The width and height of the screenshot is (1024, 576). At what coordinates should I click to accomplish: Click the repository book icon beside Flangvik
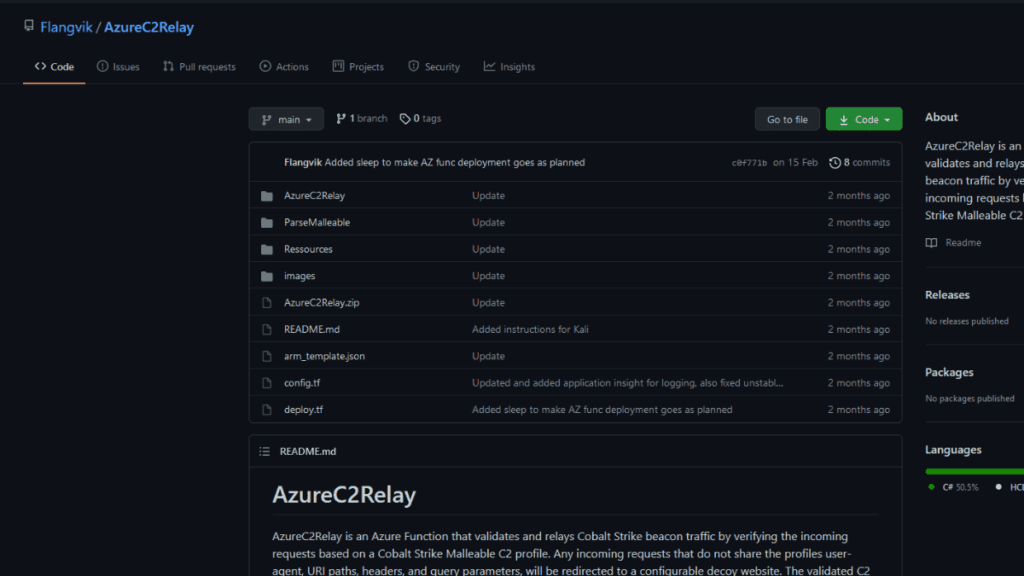coord(29,26)
